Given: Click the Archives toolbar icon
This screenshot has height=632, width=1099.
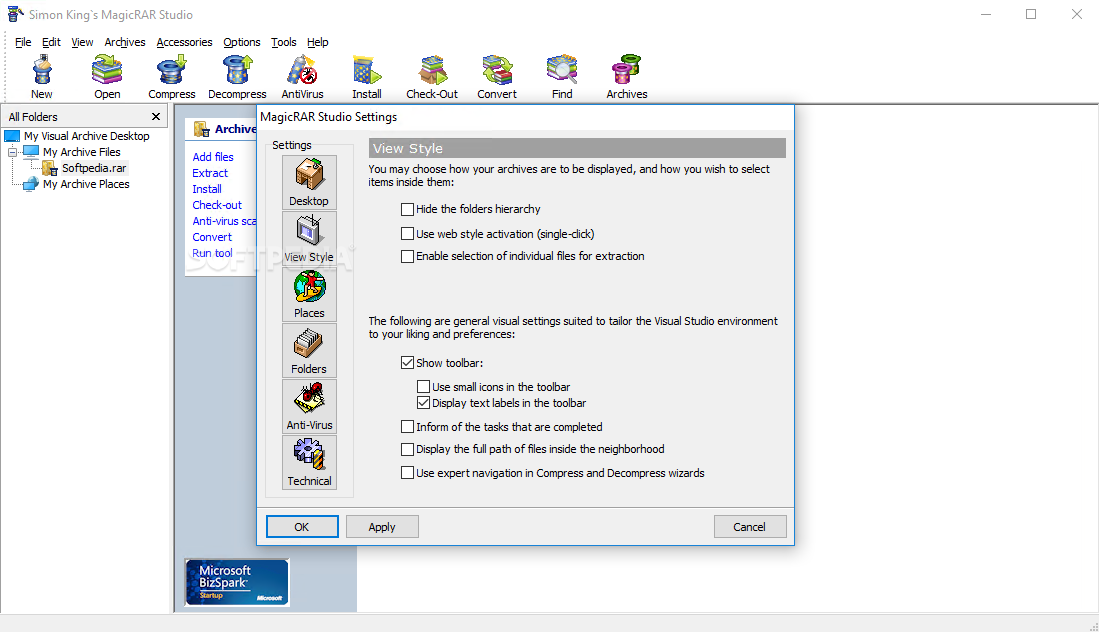Looking at the screenshot, I should [x=627, y=76].
